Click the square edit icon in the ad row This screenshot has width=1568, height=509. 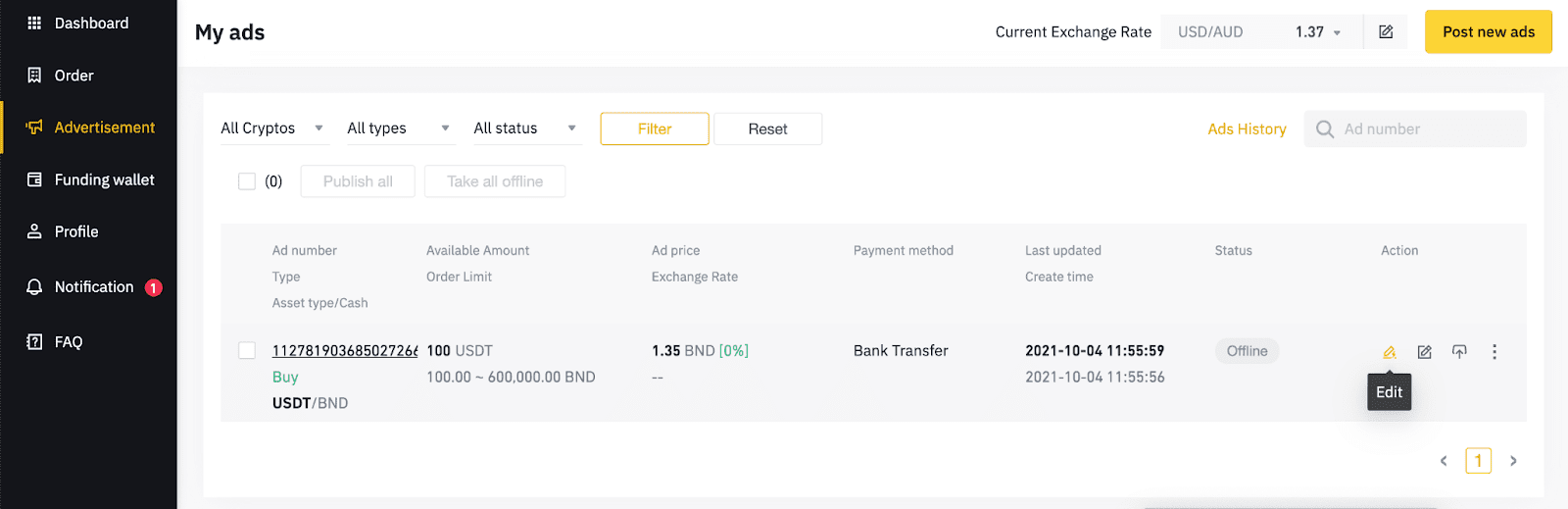pos(1424,352)
